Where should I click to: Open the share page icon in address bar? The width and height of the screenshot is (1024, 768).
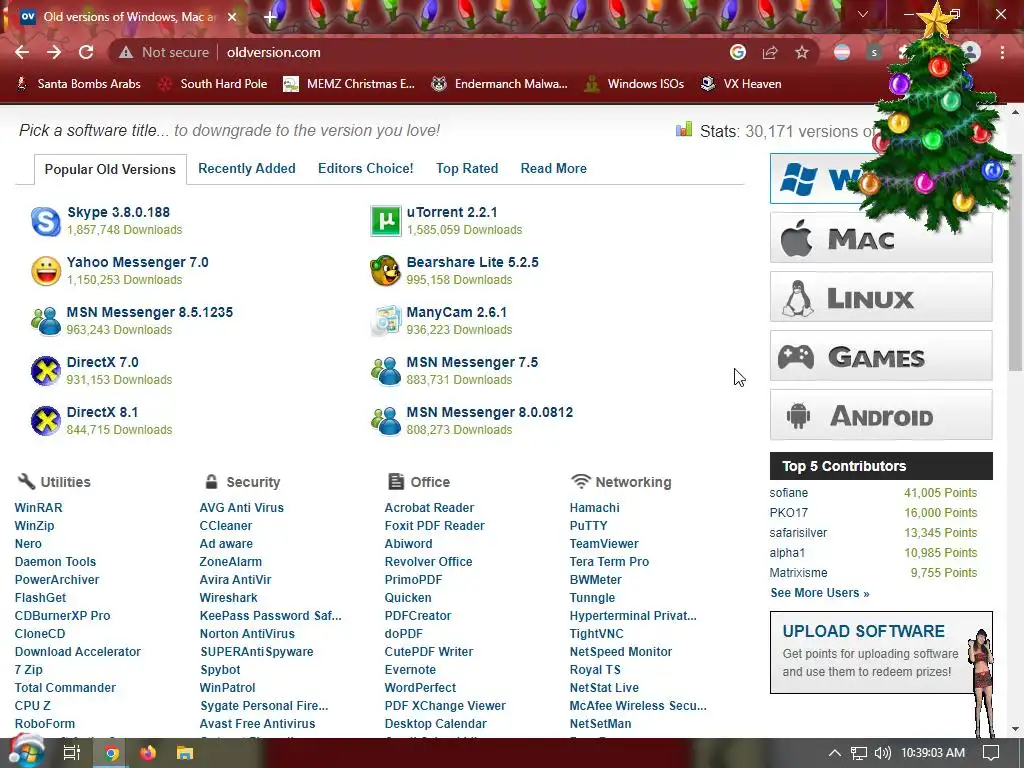(x=770, y=52)
